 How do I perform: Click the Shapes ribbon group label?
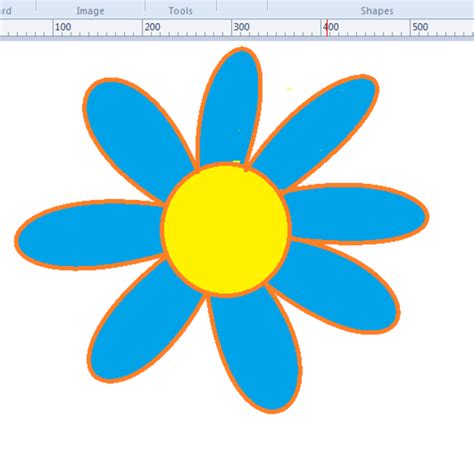pos(377,11)
